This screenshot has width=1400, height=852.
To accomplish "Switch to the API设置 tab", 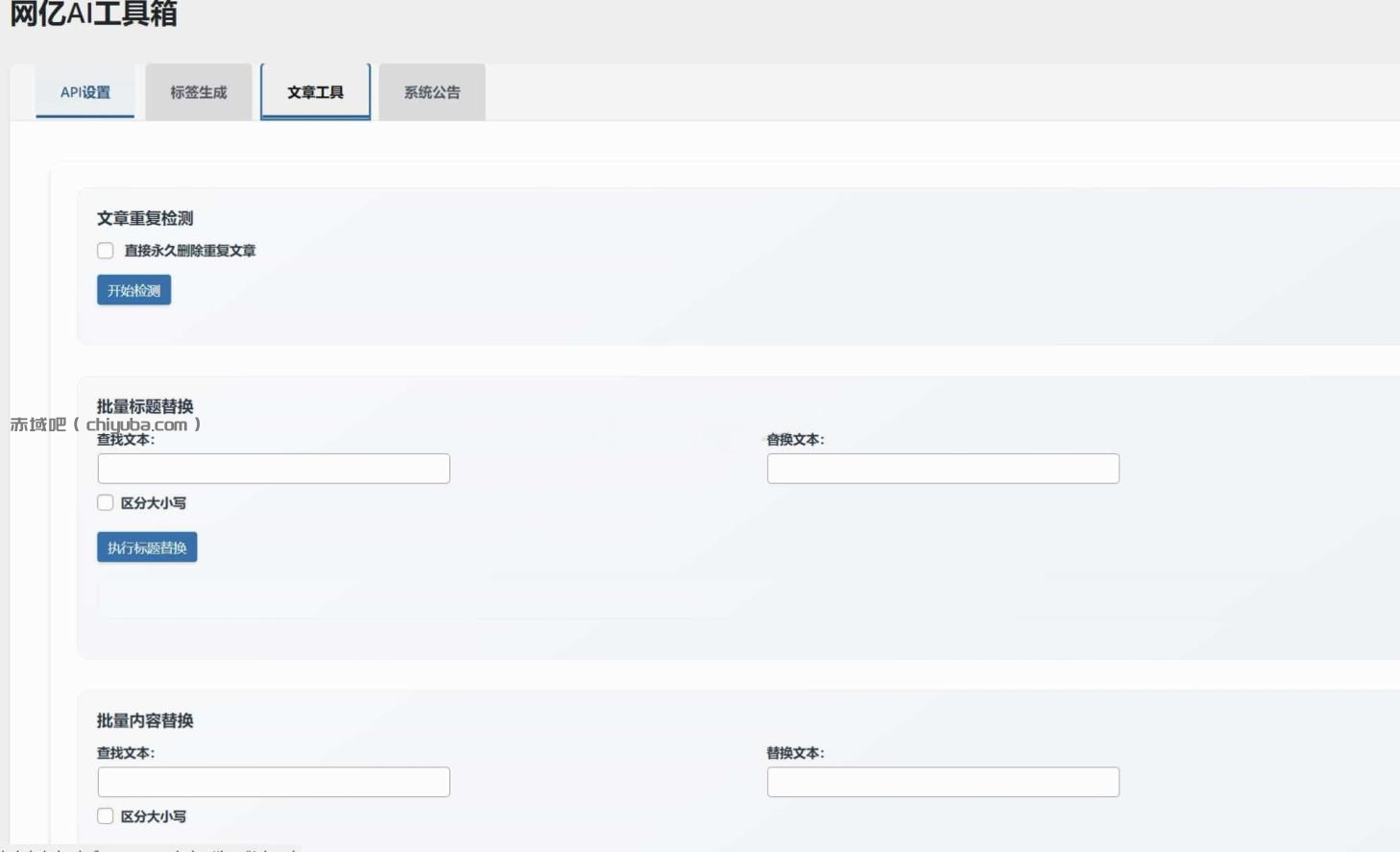I will 84,92.
